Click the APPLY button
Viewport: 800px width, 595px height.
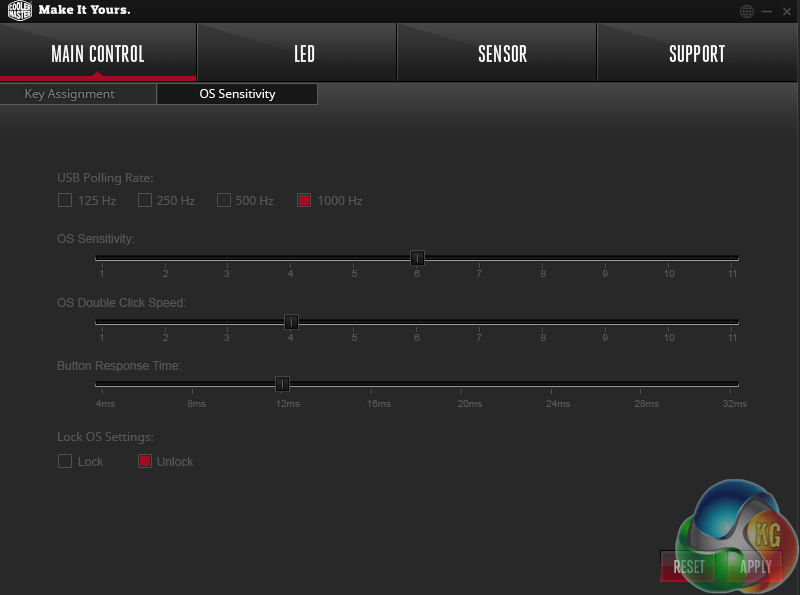coord(756,566)
